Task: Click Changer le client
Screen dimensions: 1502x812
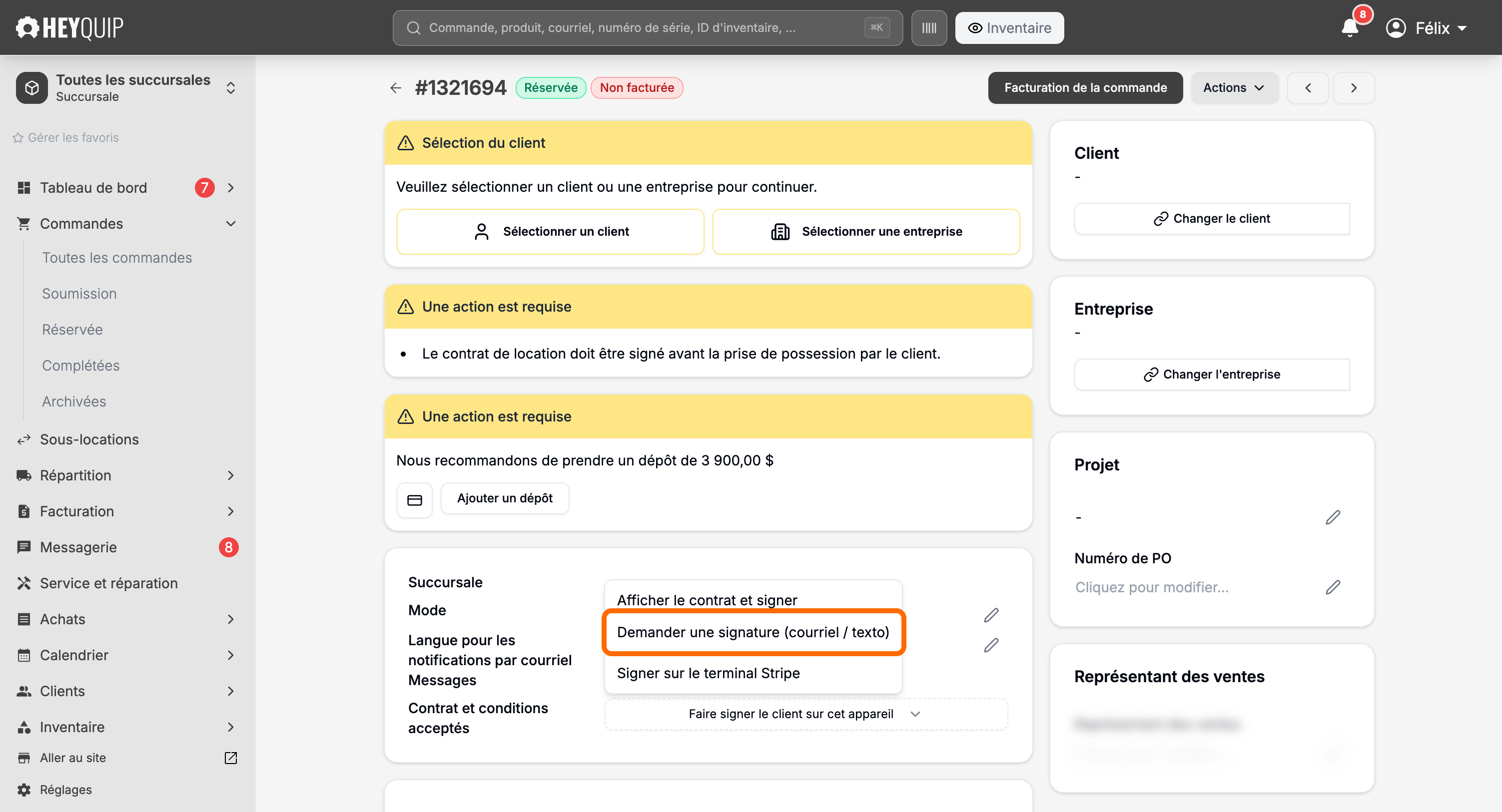Action: [1211, 219]
